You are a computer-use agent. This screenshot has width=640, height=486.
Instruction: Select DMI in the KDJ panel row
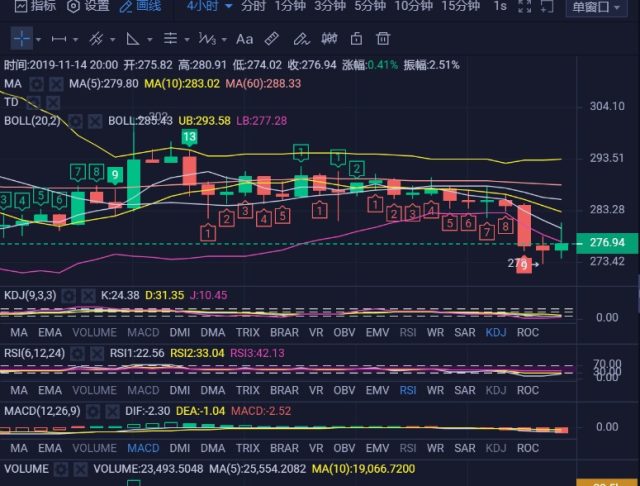pyautogui.click(x=180, y=333)
